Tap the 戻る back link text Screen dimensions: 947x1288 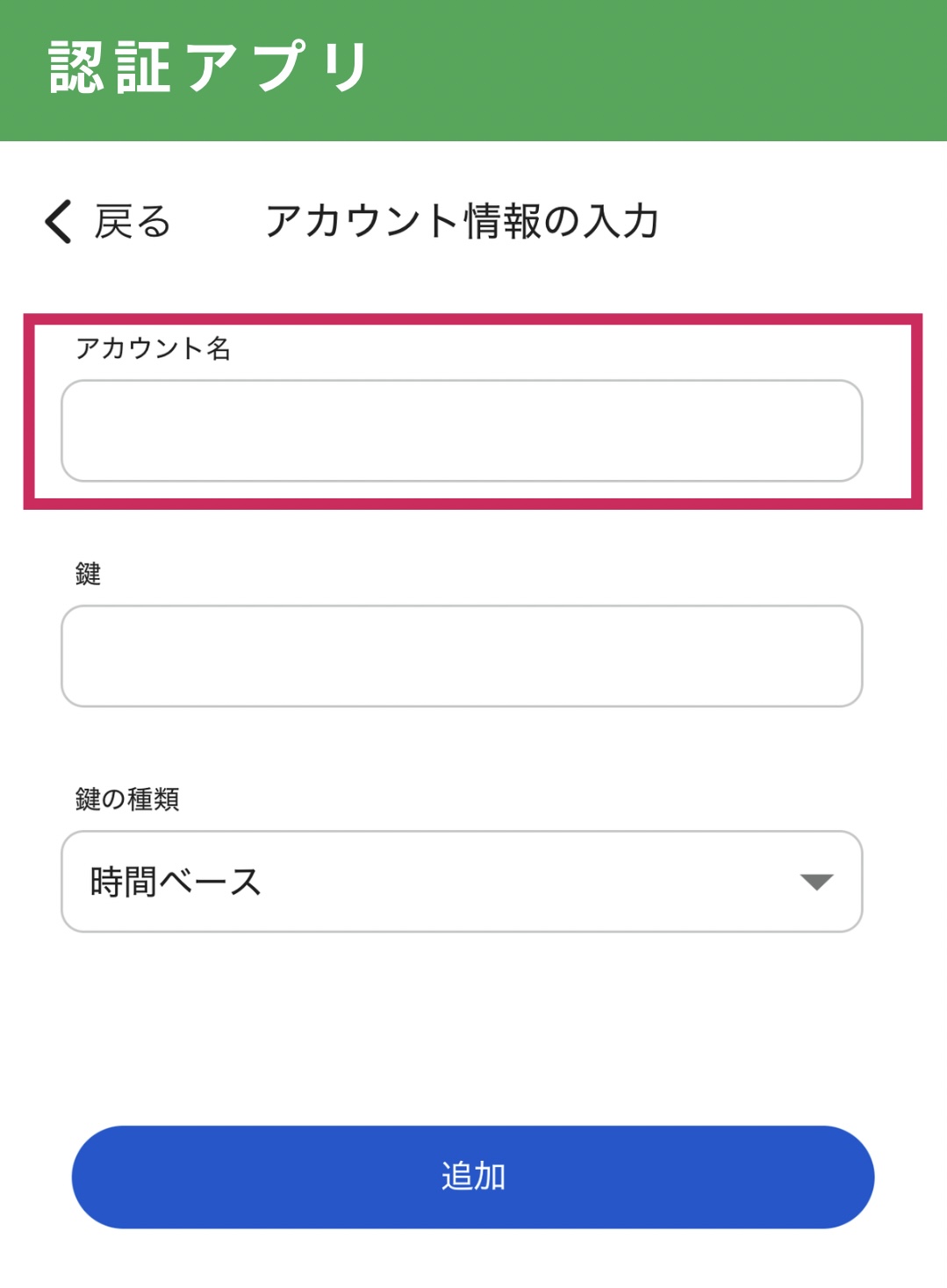[x=133, y=221]
